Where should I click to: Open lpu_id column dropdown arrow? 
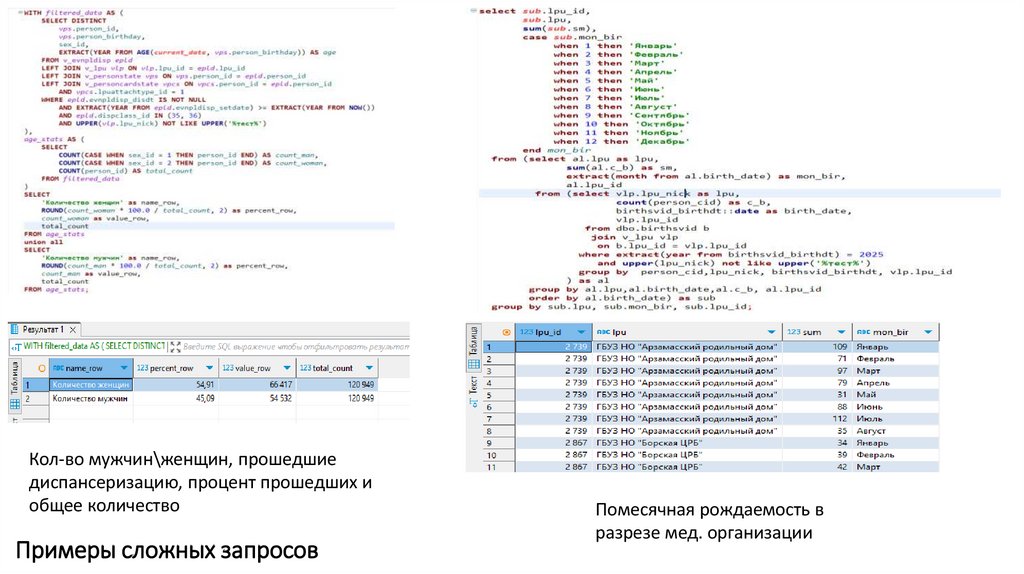[x=581, y=332]
